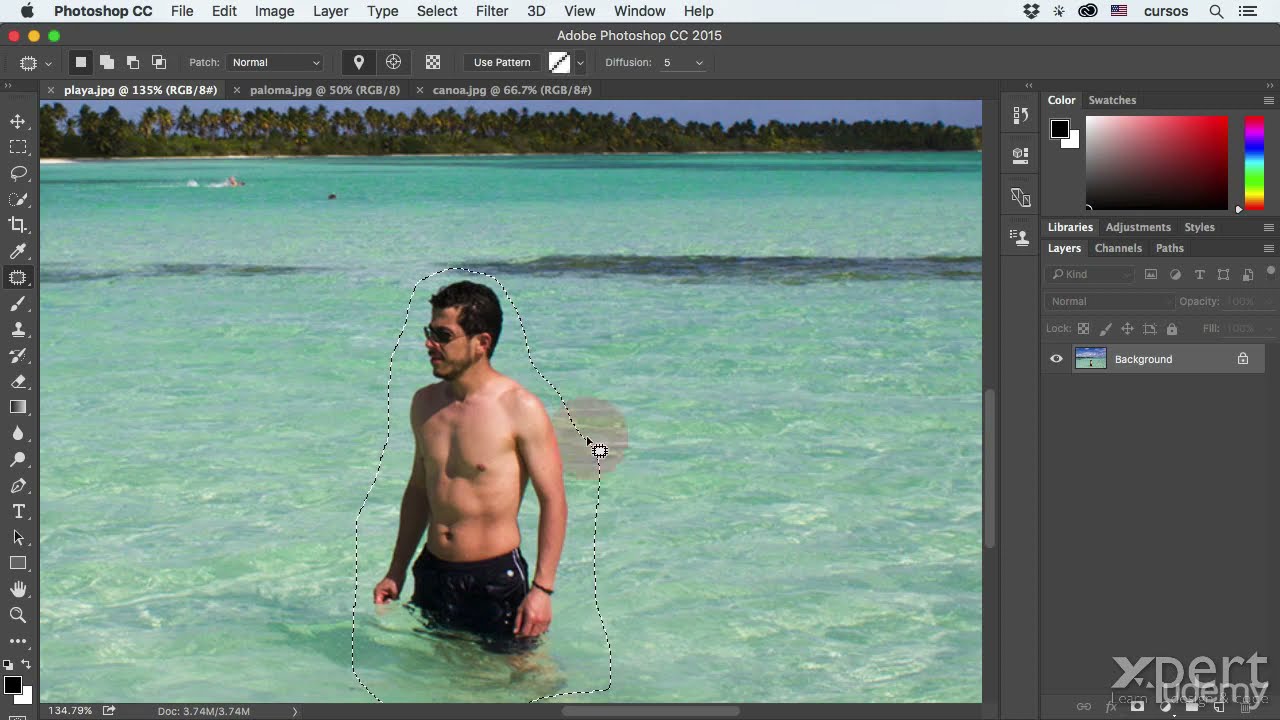
Task: Hide the Background layer visibility eye
Action: (x=1056, y=359)
